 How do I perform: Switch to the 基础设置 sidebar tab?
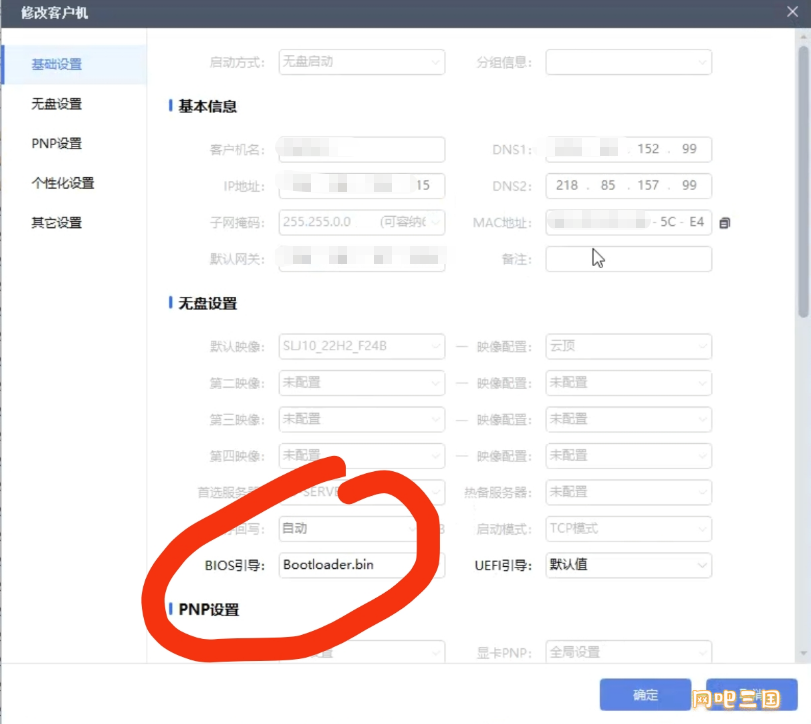point(57,65)
